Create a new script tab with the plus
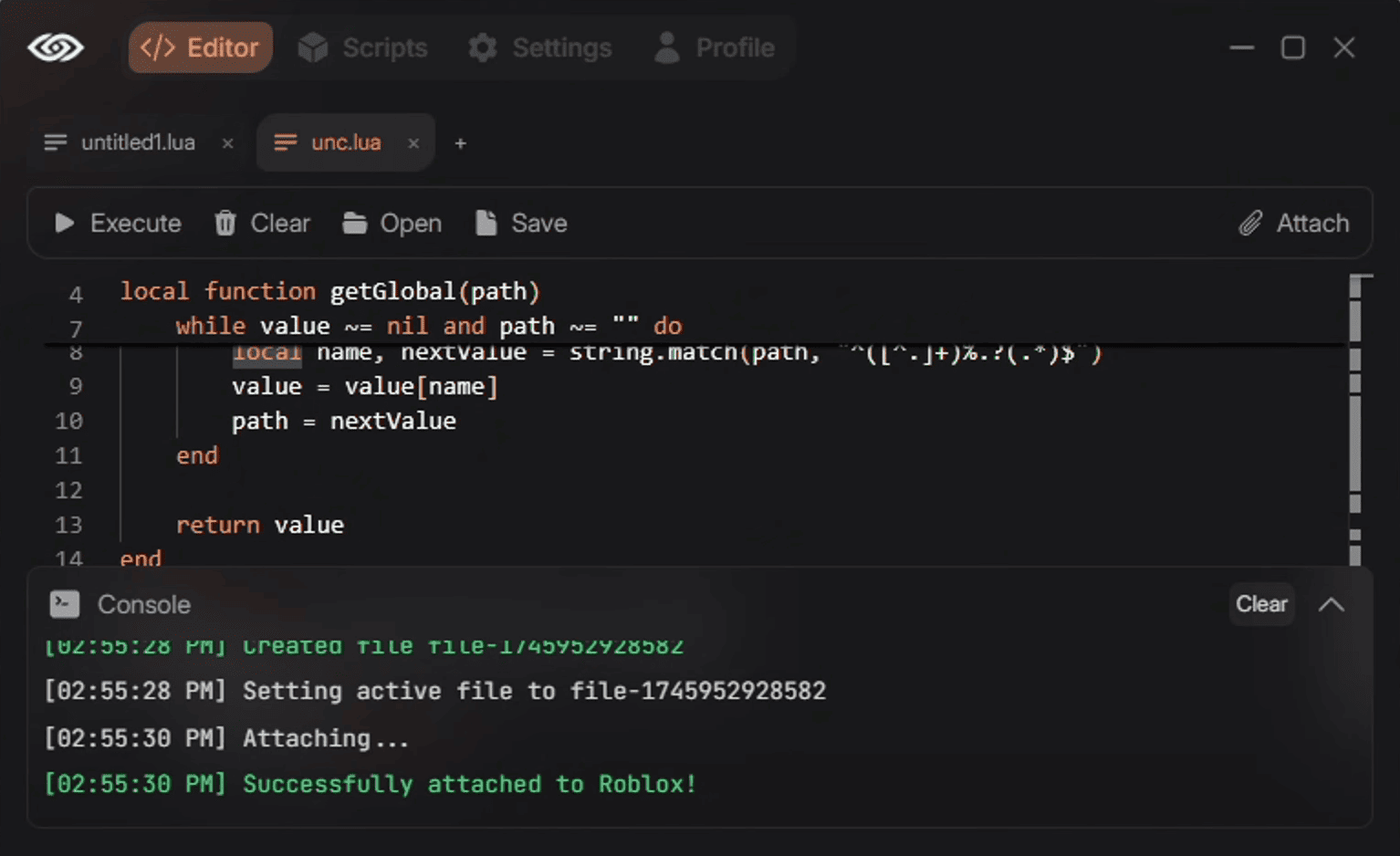This screenshot has height=856, width=1400. click(460, 142)
